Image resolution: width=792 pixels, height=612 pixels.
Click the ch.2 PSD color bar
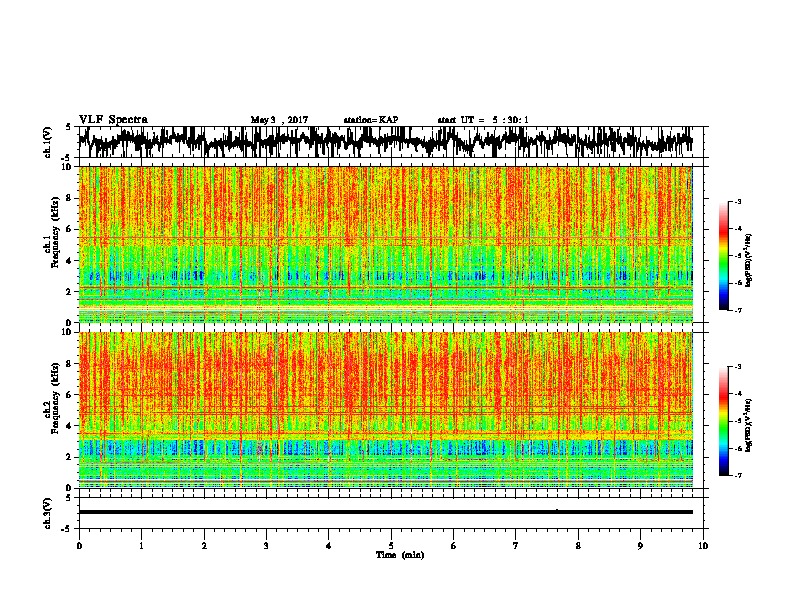[723, 421]
